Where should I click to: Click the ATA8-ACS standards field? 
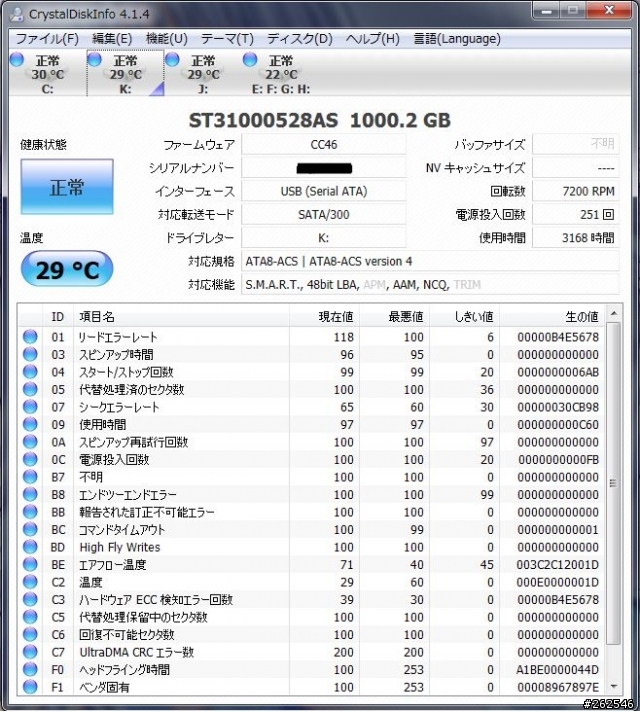pyautogui.click(x=430, y=261)
